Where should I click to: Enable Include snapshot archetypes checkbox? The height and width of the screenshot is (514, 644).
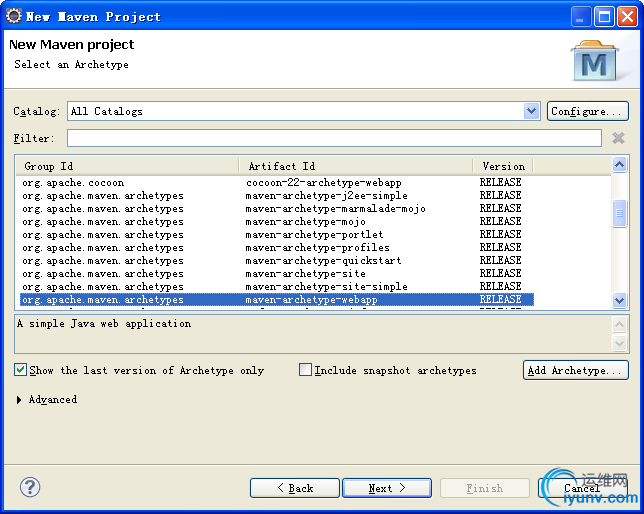305,370
